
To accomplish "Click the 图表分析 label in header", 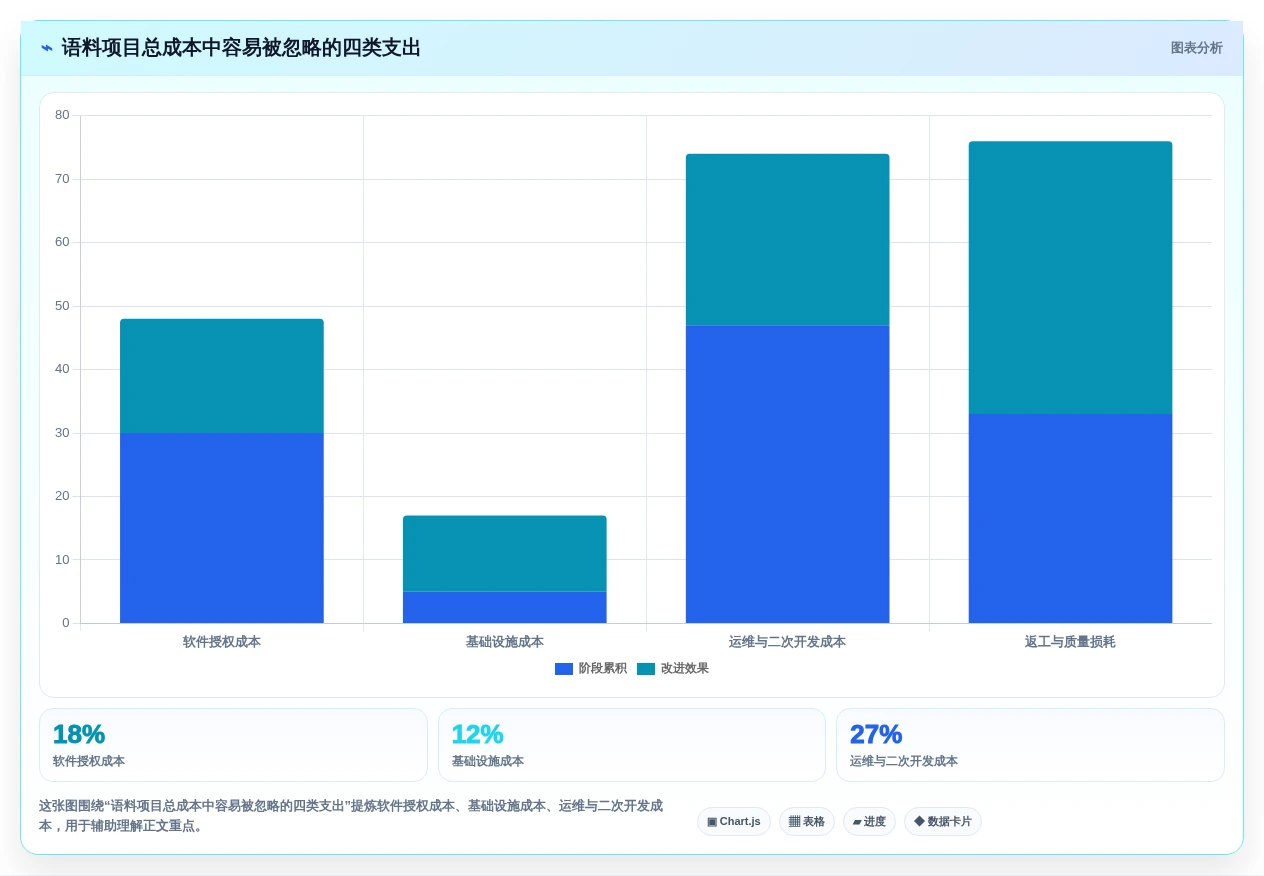I will (x=1196, y=48).
